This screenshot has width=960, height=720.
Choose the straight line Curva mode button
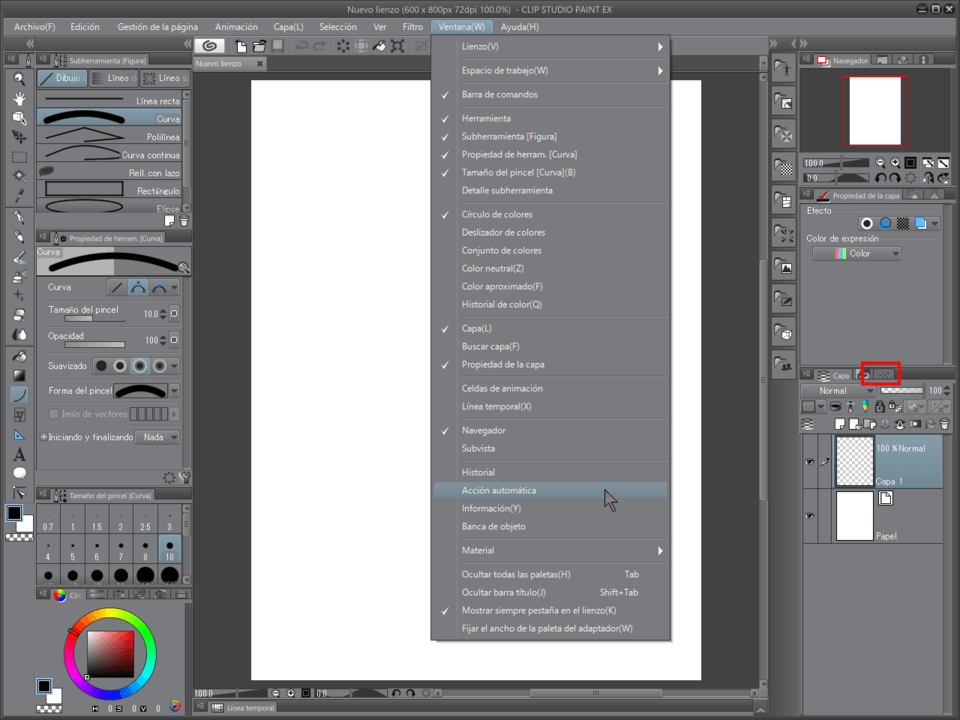(117, 287)
